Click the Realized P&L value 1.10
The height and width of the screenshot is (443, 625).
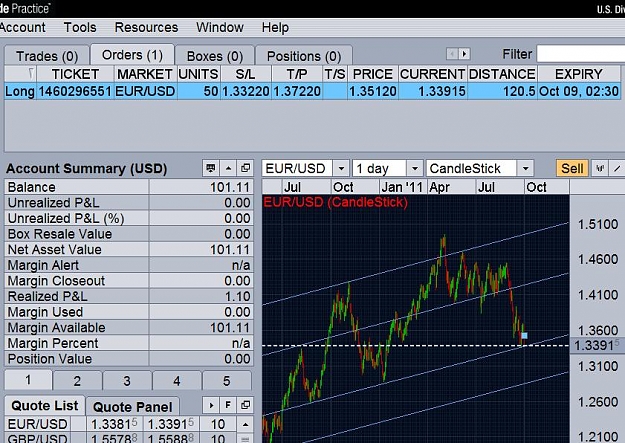(x=237, y=296)
